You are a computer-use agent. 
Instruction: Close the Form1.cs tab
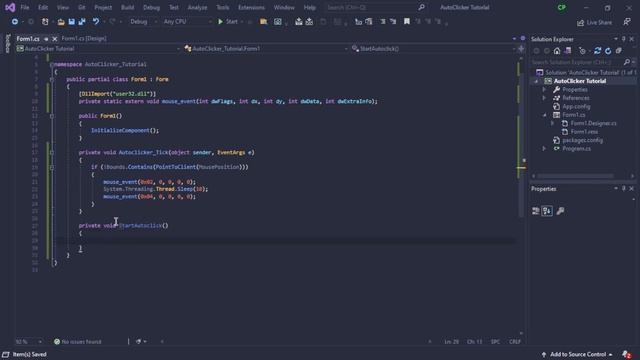pos(55,39)
